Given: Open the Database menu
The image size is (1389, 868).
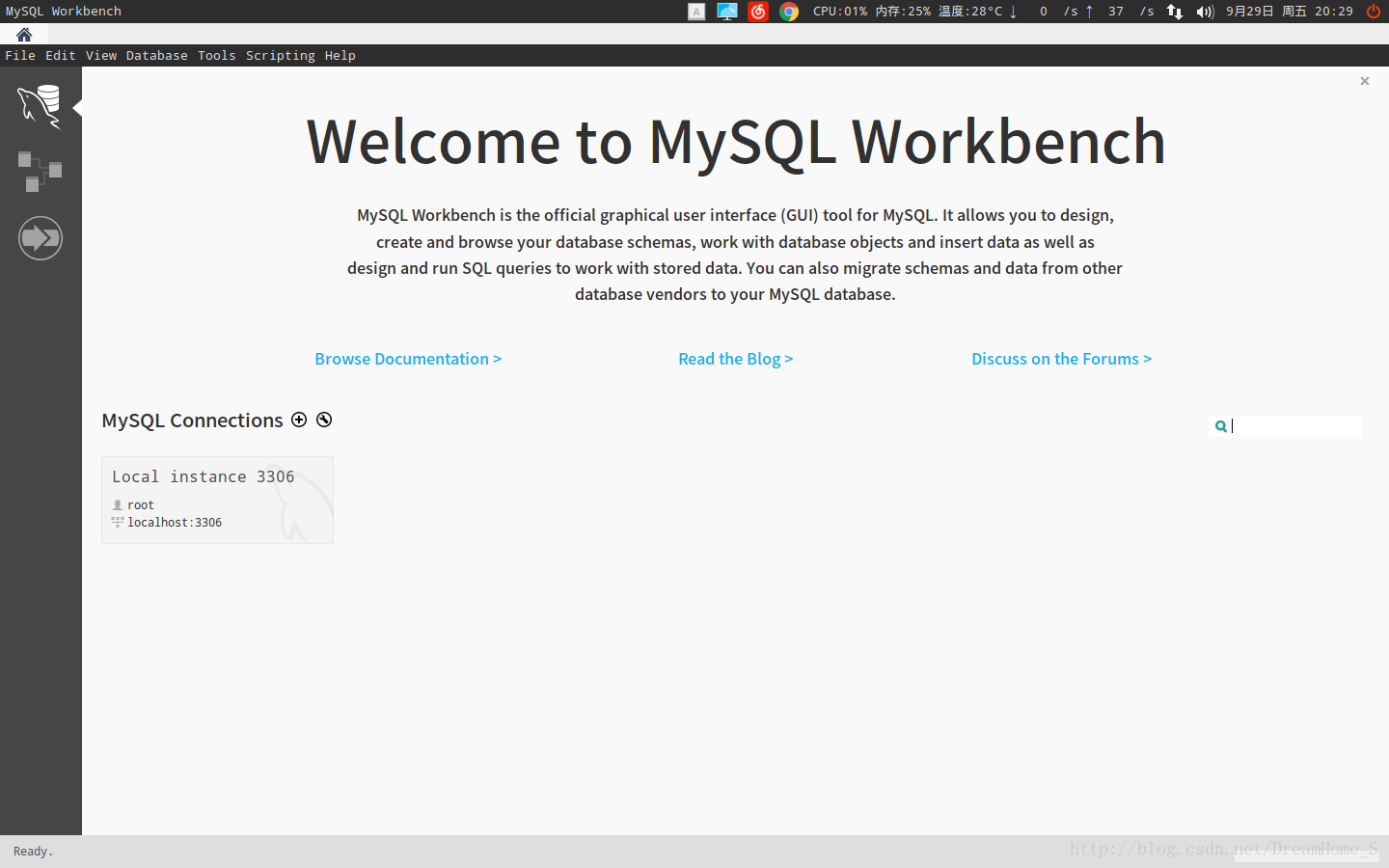Looking at the screenshot, I should (x=157, y=56).
